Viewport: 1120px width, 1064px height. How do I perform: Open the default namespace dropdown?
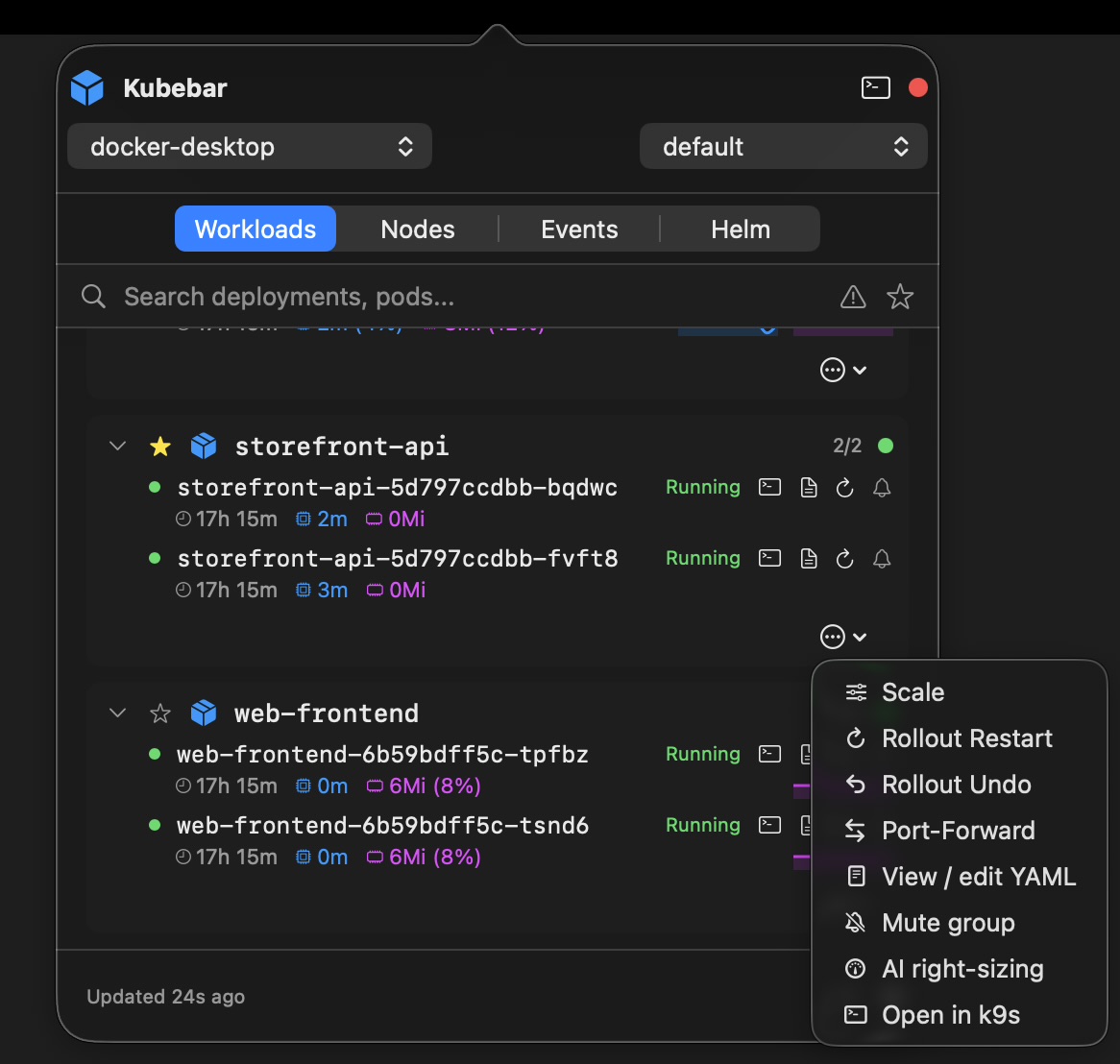784,146
